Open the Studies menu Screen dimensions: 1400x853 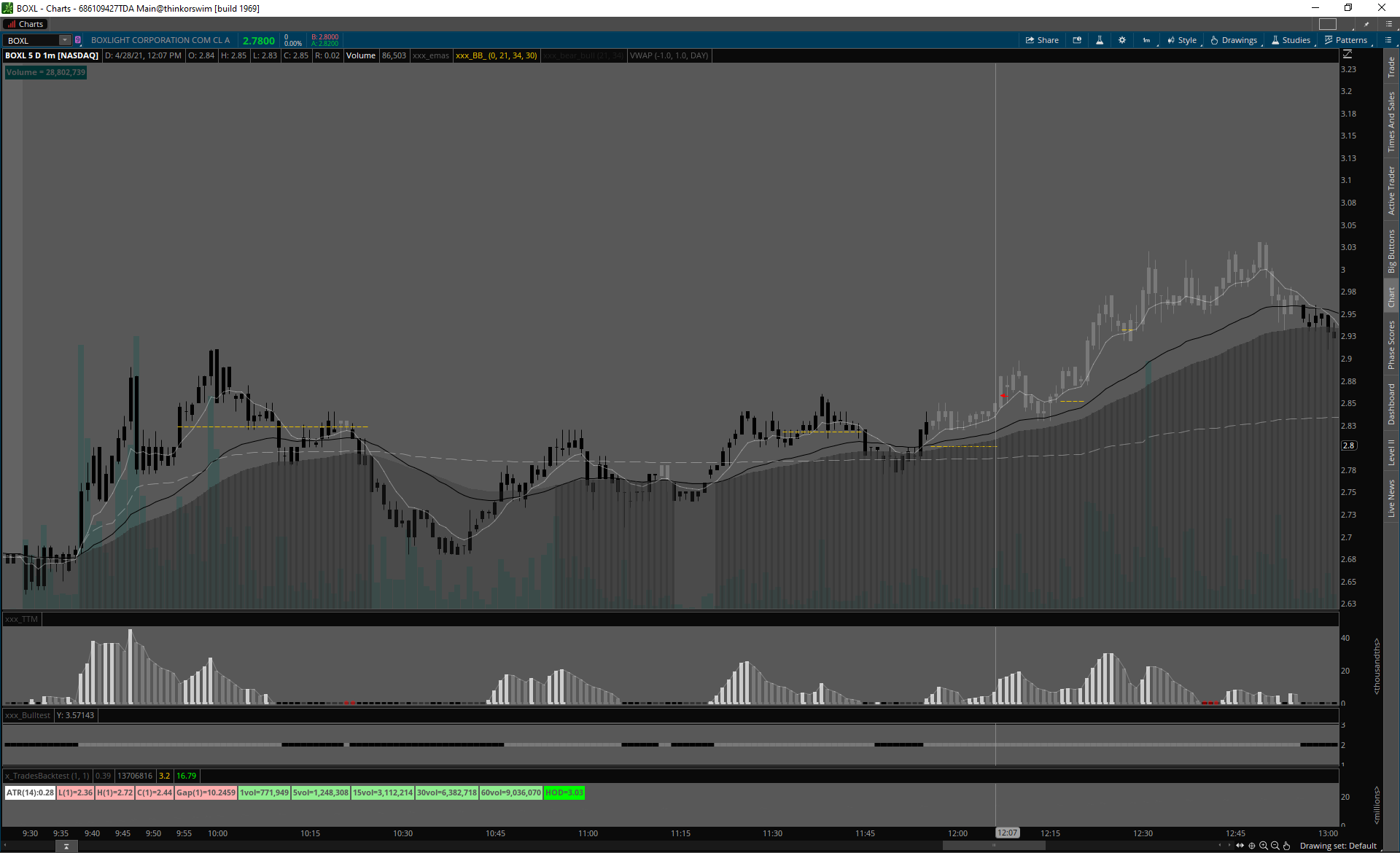pos(1291,40)
